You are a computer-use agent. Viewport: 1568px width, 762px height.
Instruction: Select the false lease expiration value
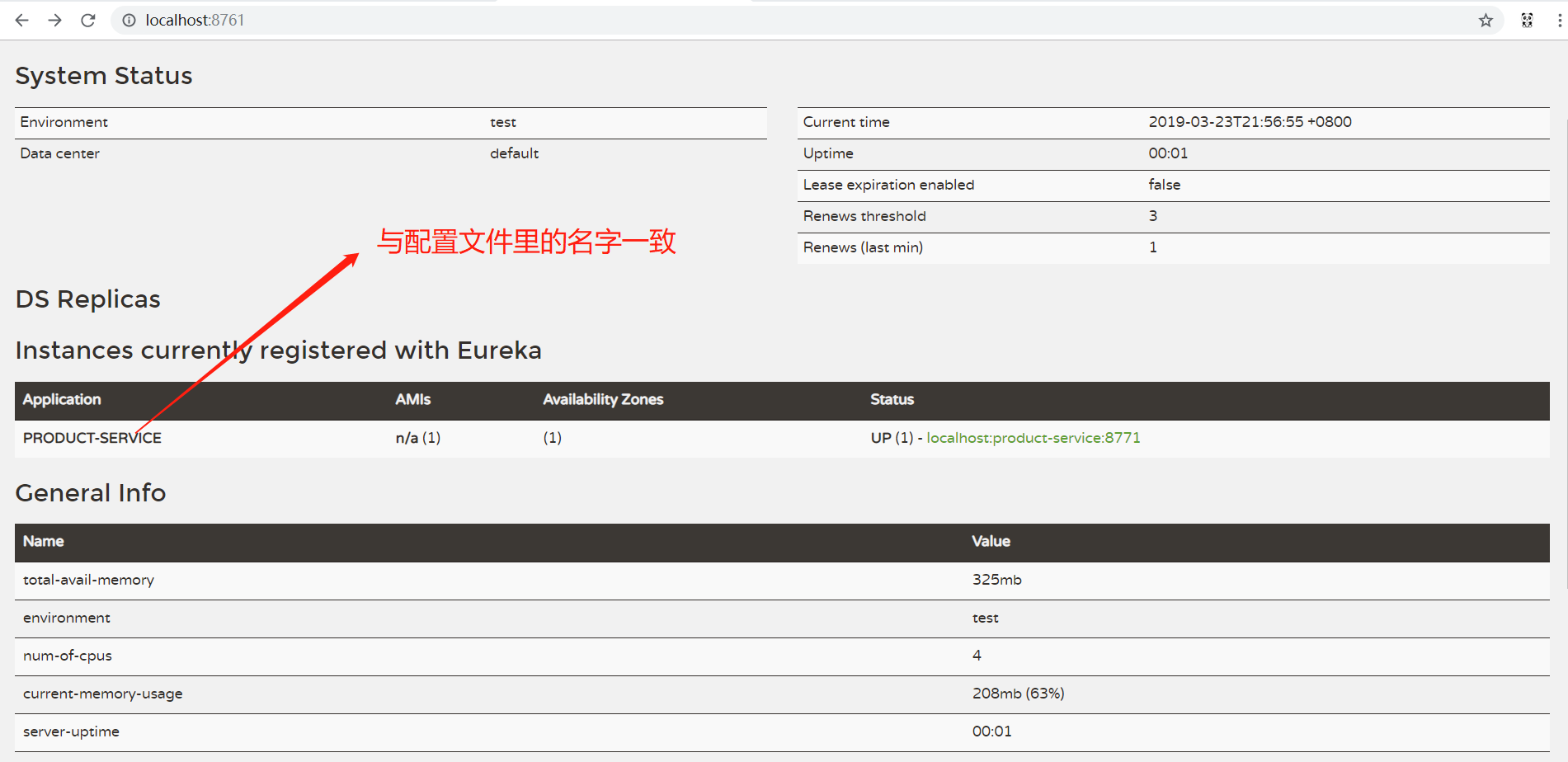coord(1165,185)
